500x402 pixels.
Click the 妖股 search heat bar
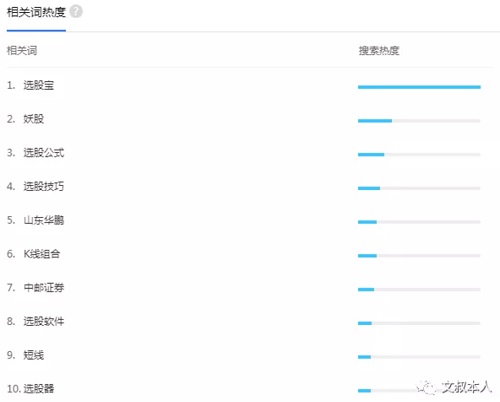coord(419,121)
